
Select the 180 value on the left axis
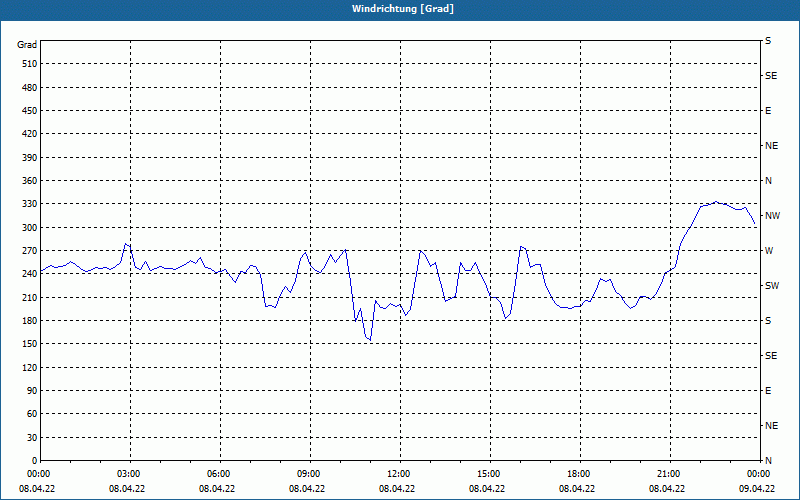pyautogui.click(x=30, y=321)
